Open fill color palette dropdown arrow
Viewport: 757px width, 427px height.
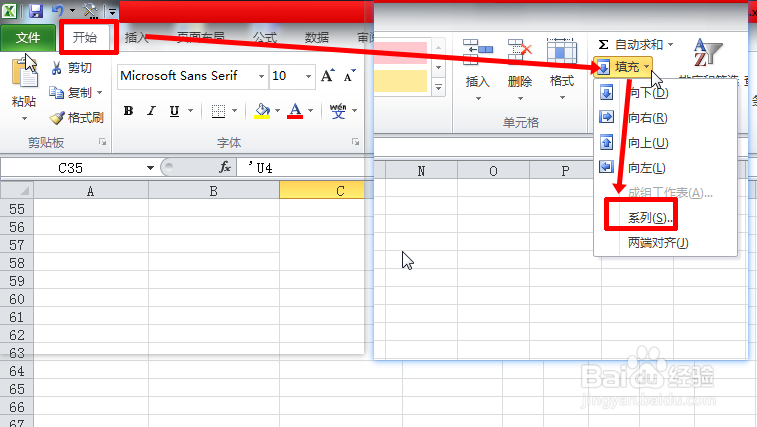pyautogui.click(x=278, y=111)
